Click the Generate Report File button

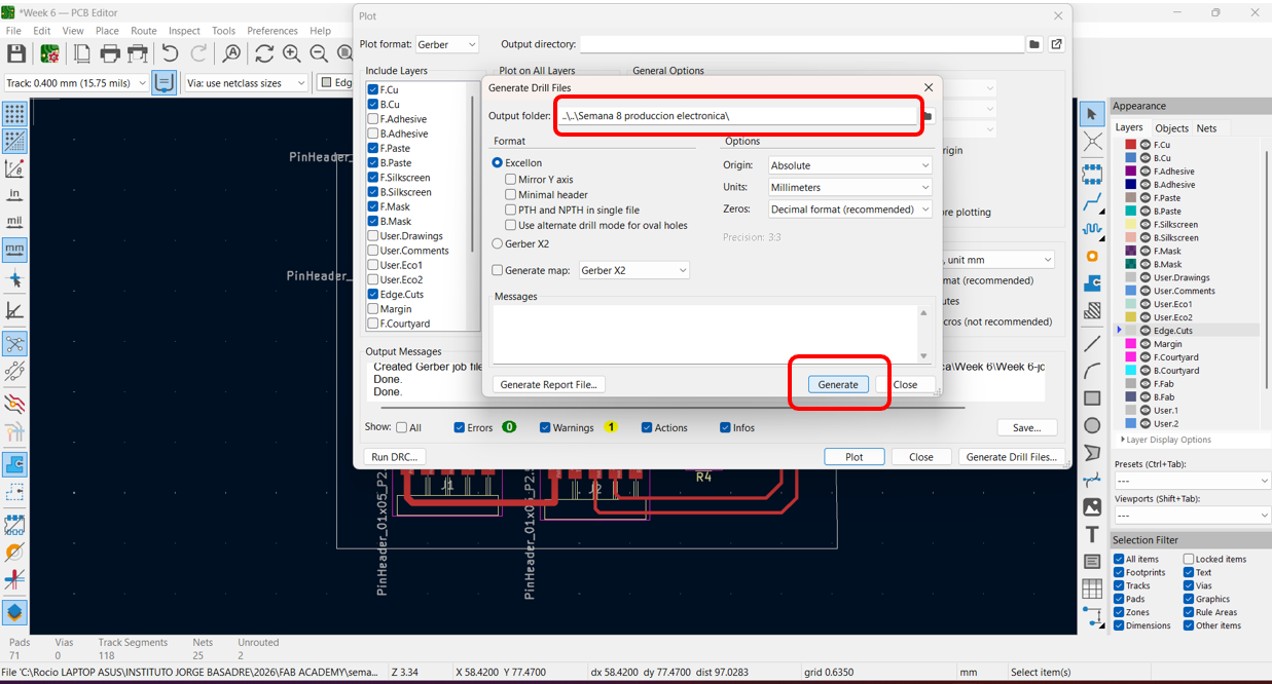[548, 384]
